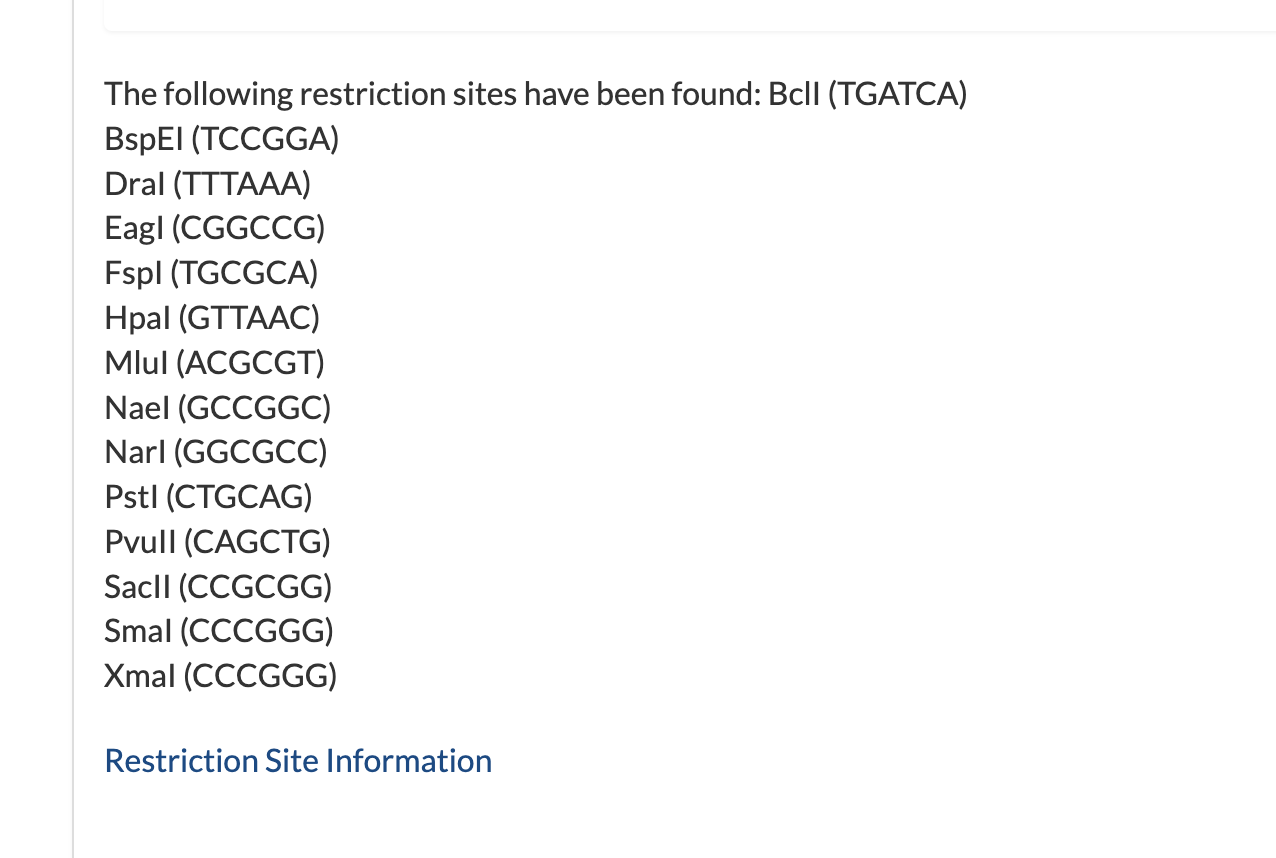Click the BclI enzyme name
Image resolution: width=1276 pixels, height=858 pixels.
click(x=794, y=95)
